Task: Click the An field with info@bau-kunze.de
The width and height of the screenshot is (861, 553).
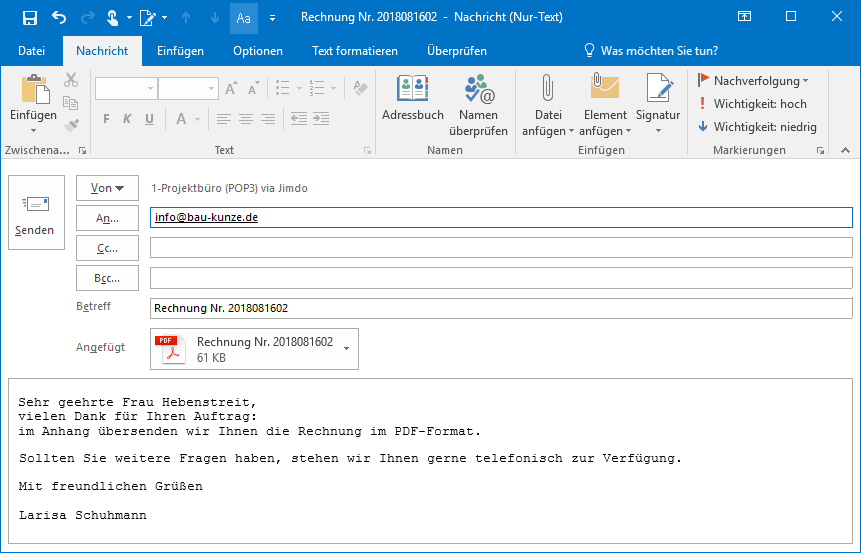Action: (501, 217)
